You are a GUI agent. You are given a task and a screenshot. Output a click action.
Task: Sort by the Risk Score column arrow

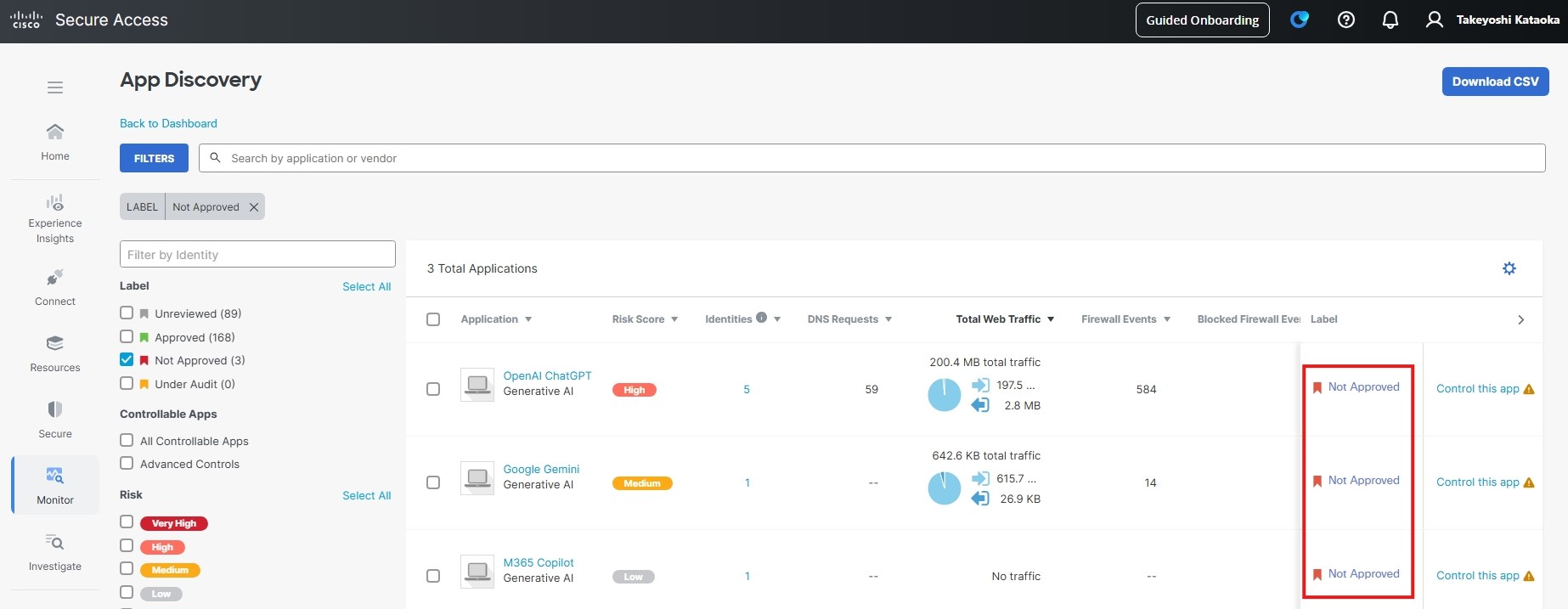[x=674, y=319]
